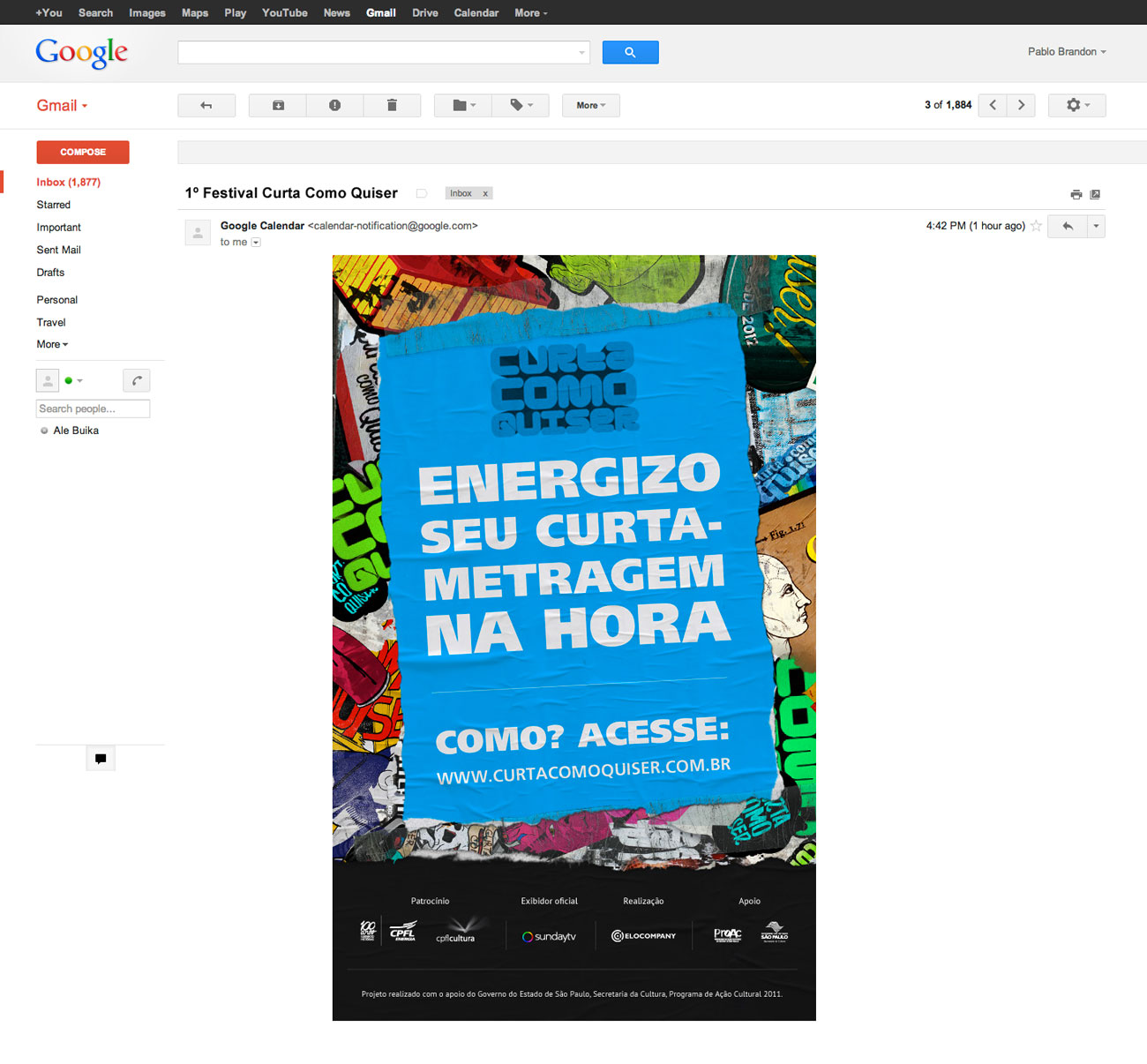Delete email using the trash icon
Viewport: 1147px width, 1064px height.
pos(392,106)
